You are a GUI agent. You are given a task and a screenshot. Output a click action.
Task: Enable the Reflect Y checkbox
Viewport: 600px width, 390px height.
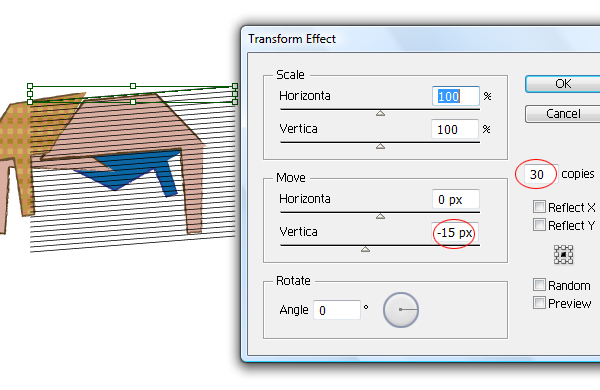tap(539, 225)
